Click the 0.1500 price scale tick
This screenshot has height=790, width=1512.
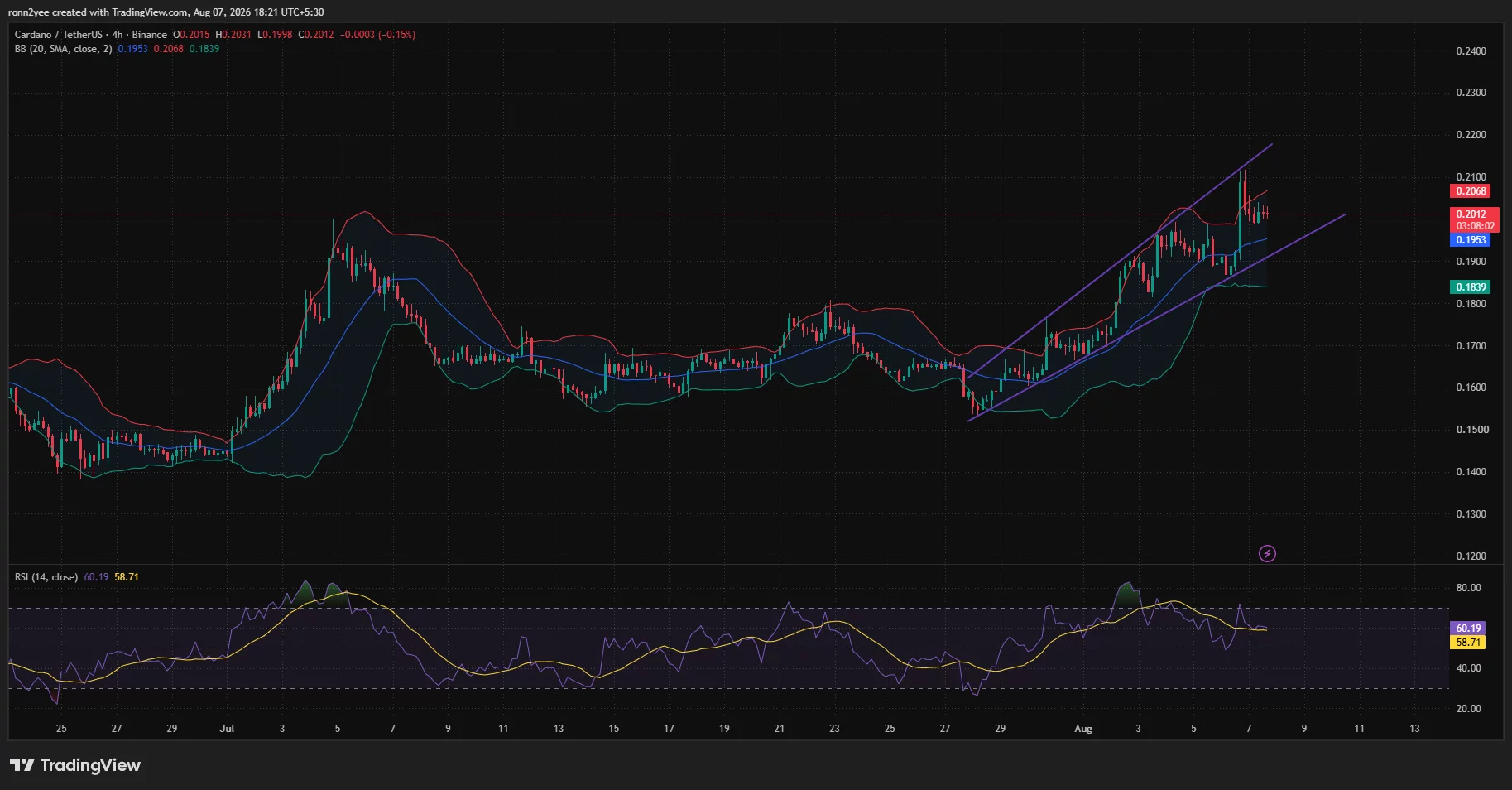(1471, 430)
